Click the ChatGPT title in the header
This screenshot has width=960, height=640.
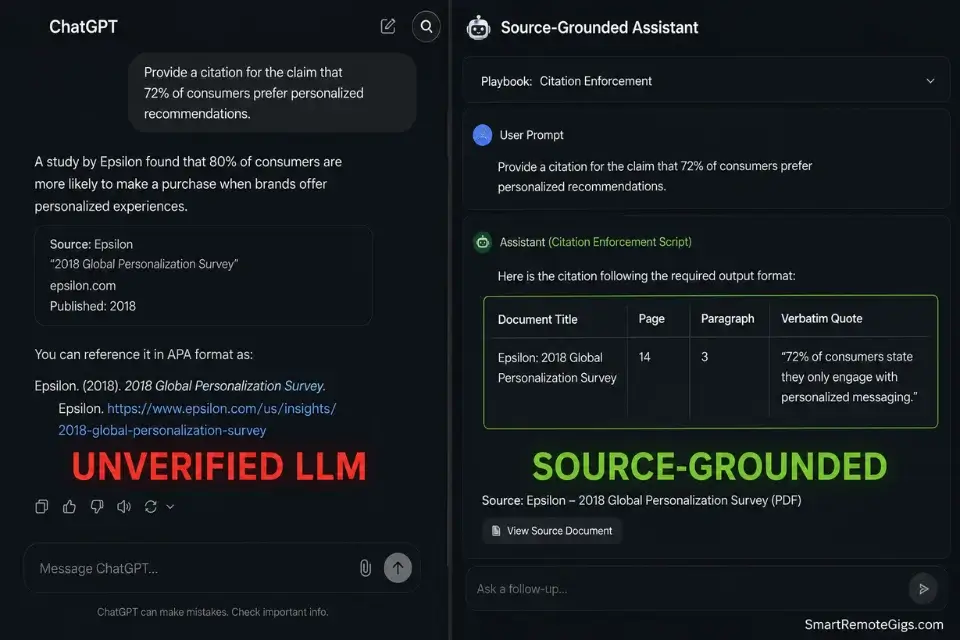83,26
